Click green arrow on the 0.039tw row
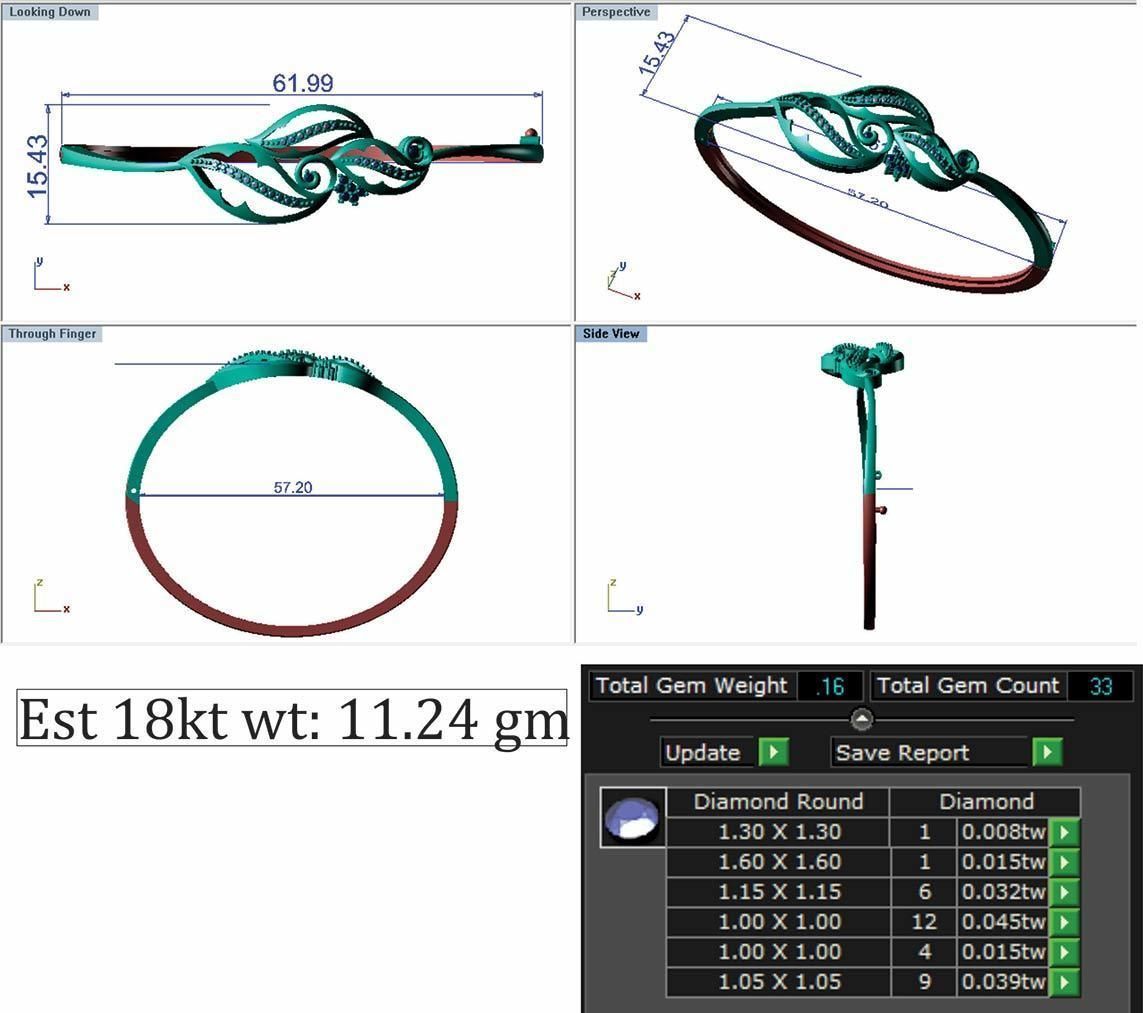This screenshot has width=1143, height=1013. pos(1064,982)
